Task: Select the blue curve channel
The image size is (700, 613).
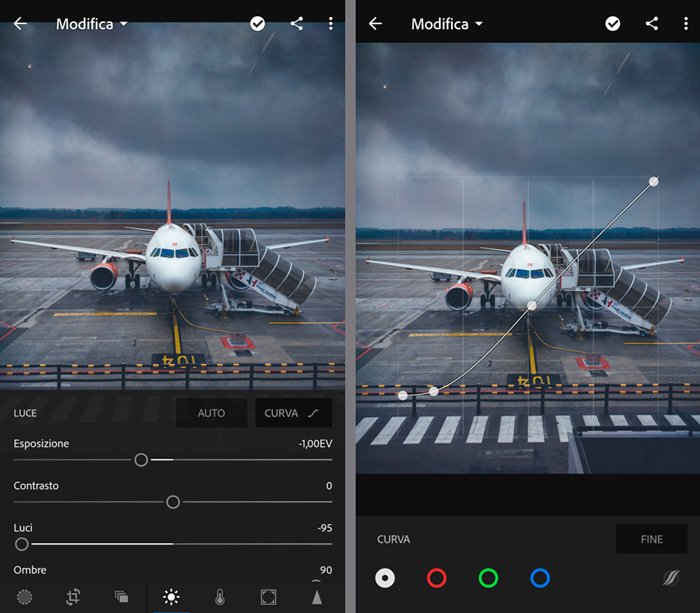Action: (540, 578)
